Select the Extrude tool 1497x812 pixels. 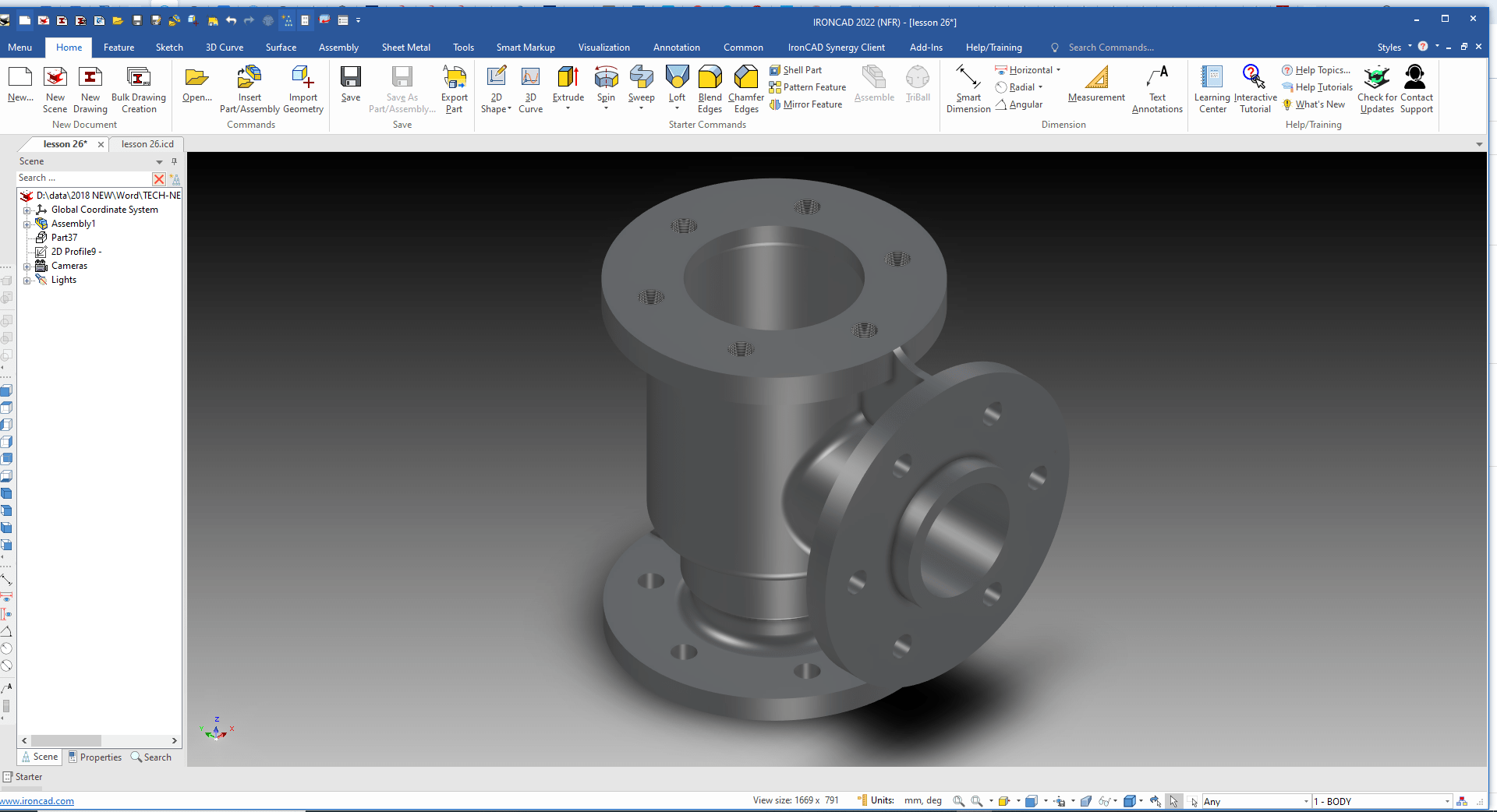click(568, 87)
